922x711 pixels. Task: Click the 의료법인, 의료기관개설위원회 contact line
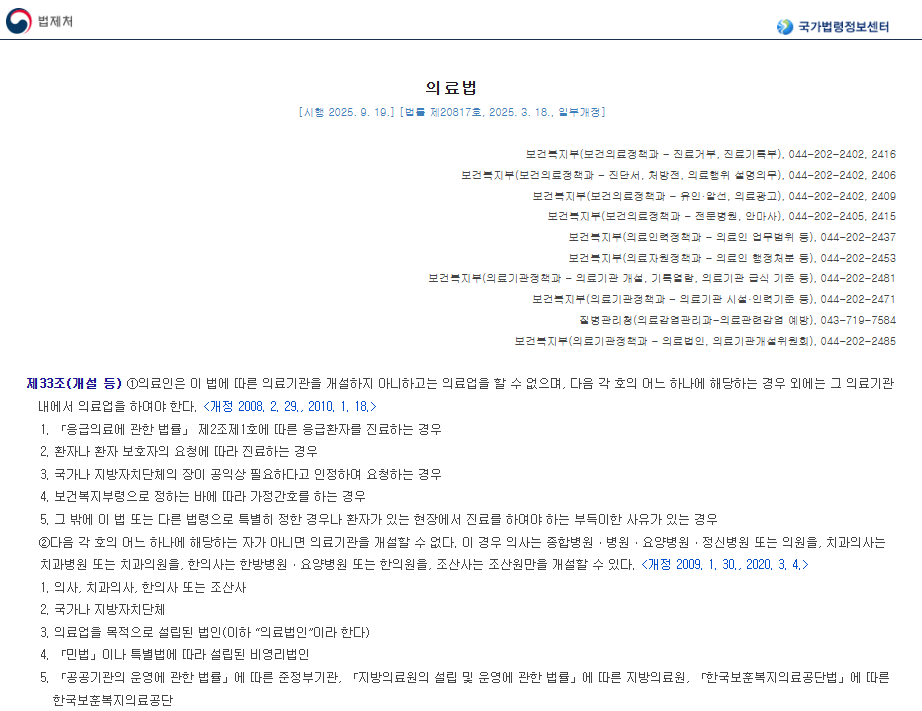705,341
